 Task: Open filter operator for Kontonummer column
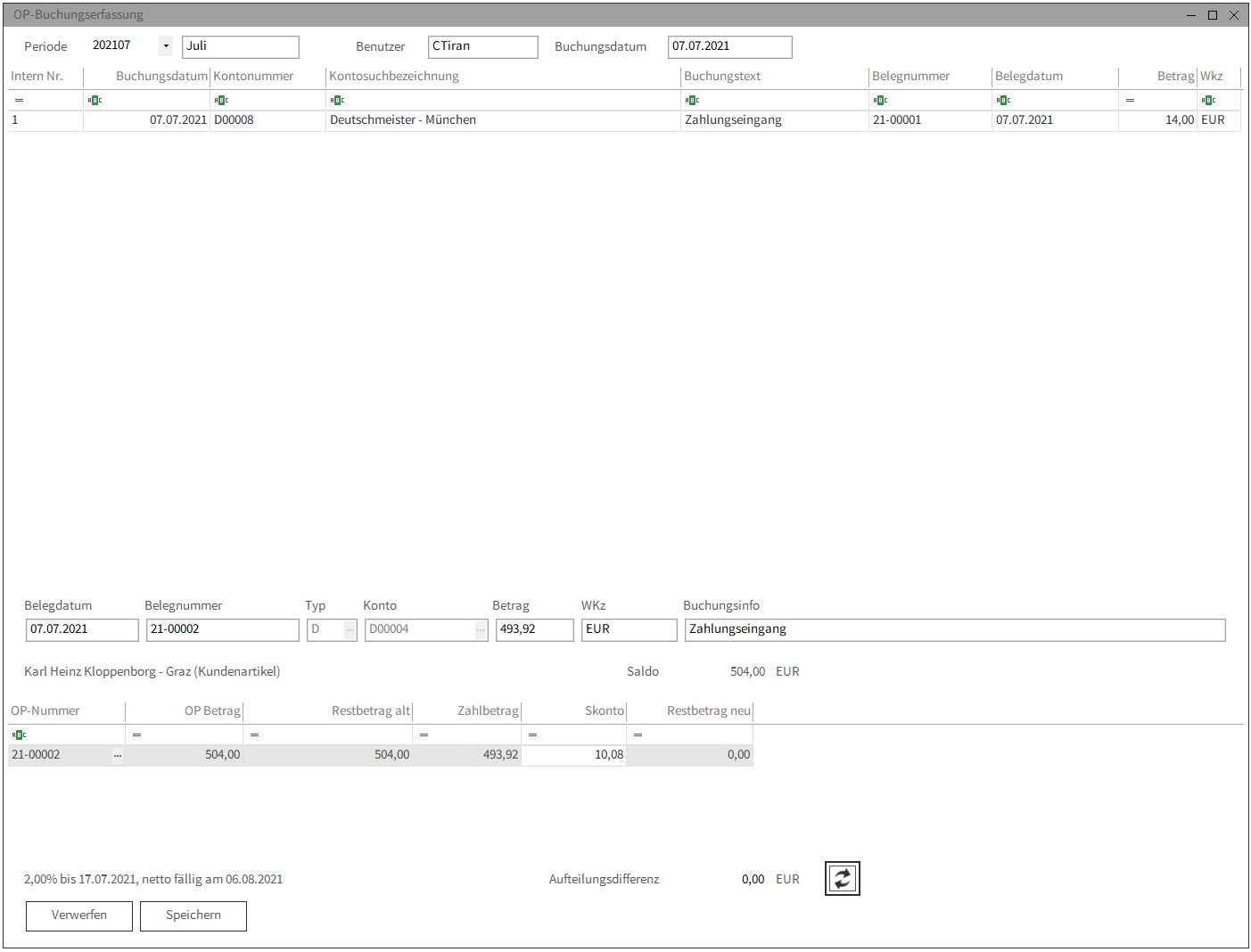221,100
